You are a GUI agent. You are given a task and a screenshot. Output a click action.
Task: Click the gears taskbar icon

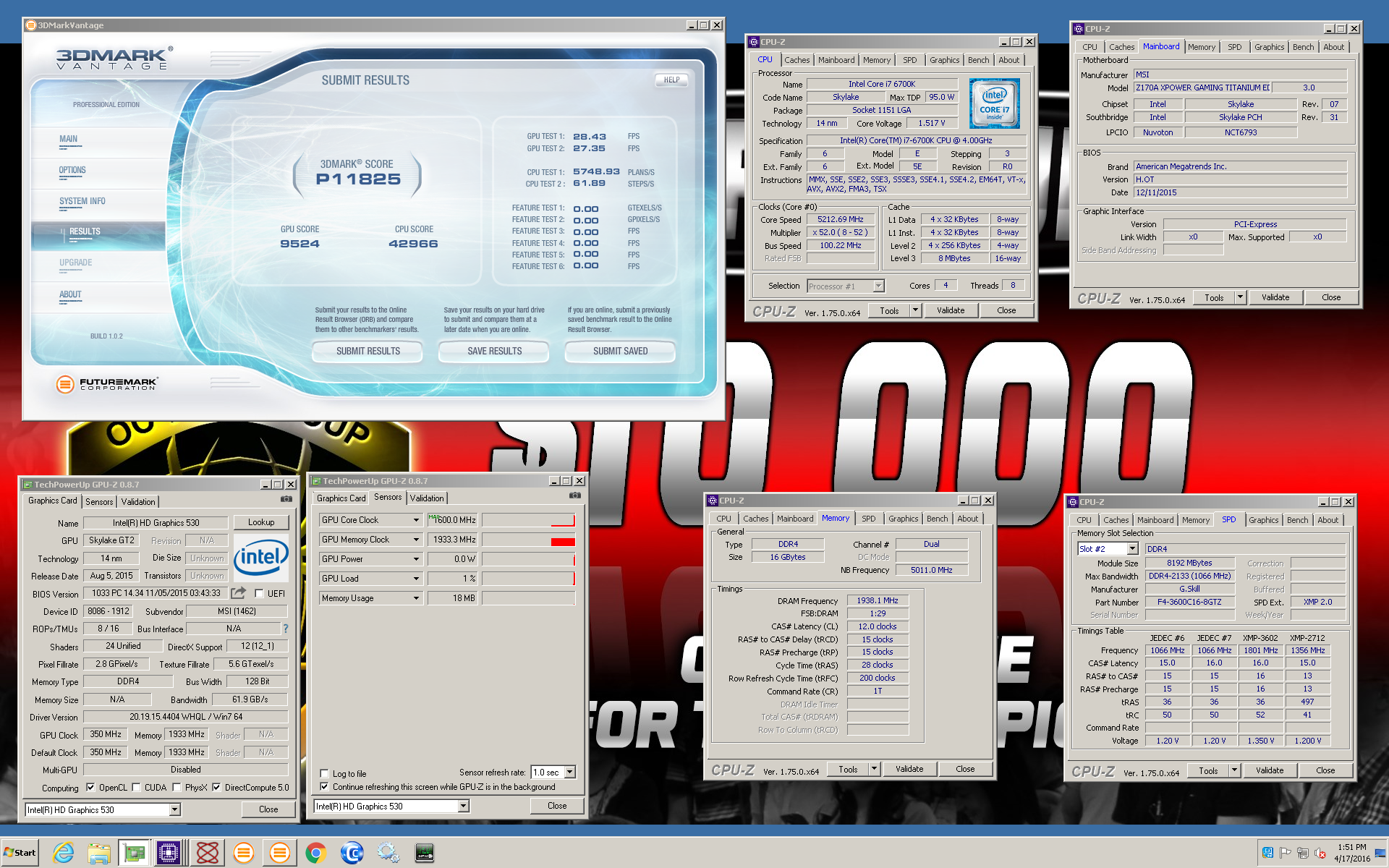[388, 854]
